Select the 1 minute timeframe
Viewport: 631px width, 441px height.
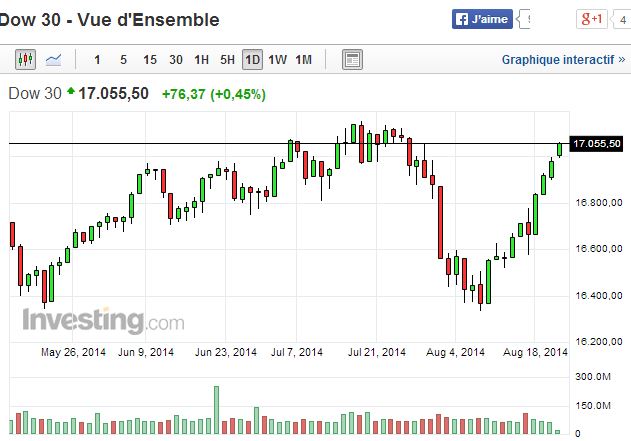97,60
